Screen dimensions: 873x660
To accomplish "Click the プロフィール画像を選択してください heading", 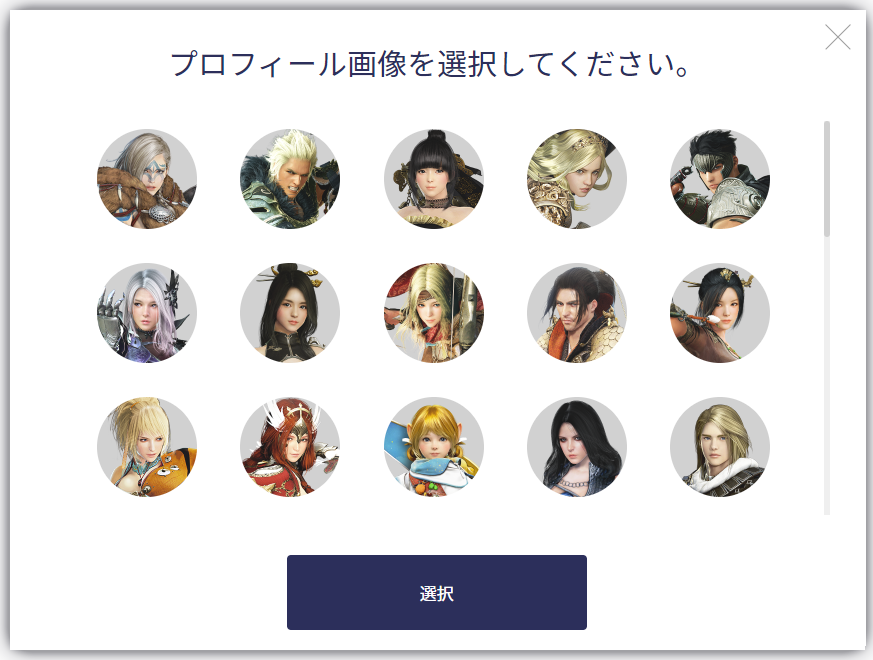I will [x=430, y=63].
